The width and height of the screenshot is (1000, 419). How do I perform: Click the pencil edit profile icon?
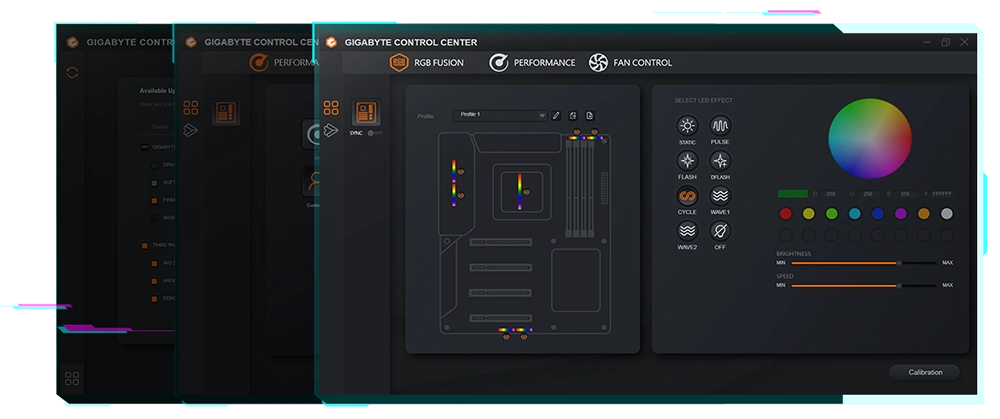[x=556, y=115]
